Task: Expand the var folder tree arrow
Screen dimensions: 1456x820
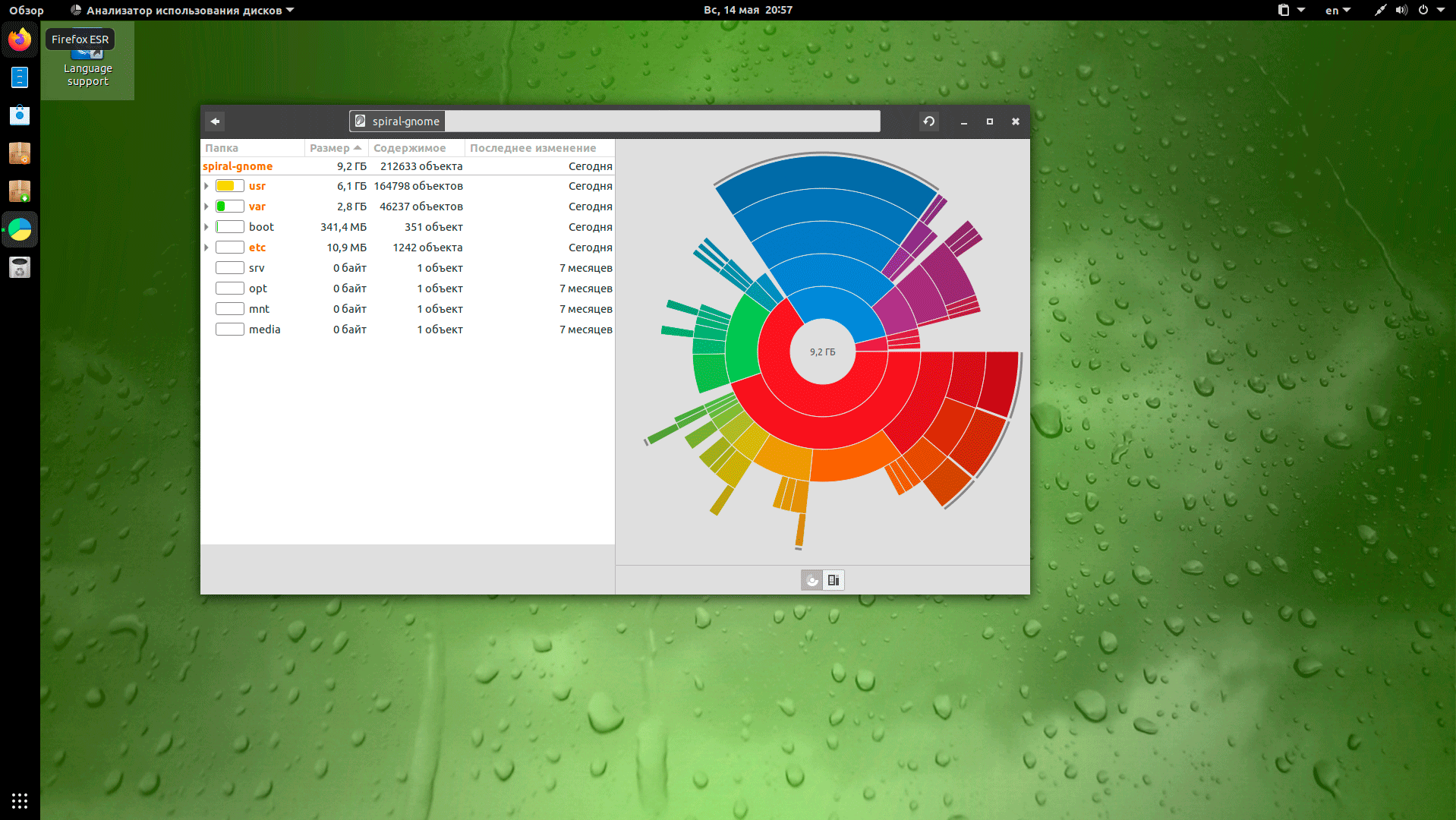Action: click(206, 207)
